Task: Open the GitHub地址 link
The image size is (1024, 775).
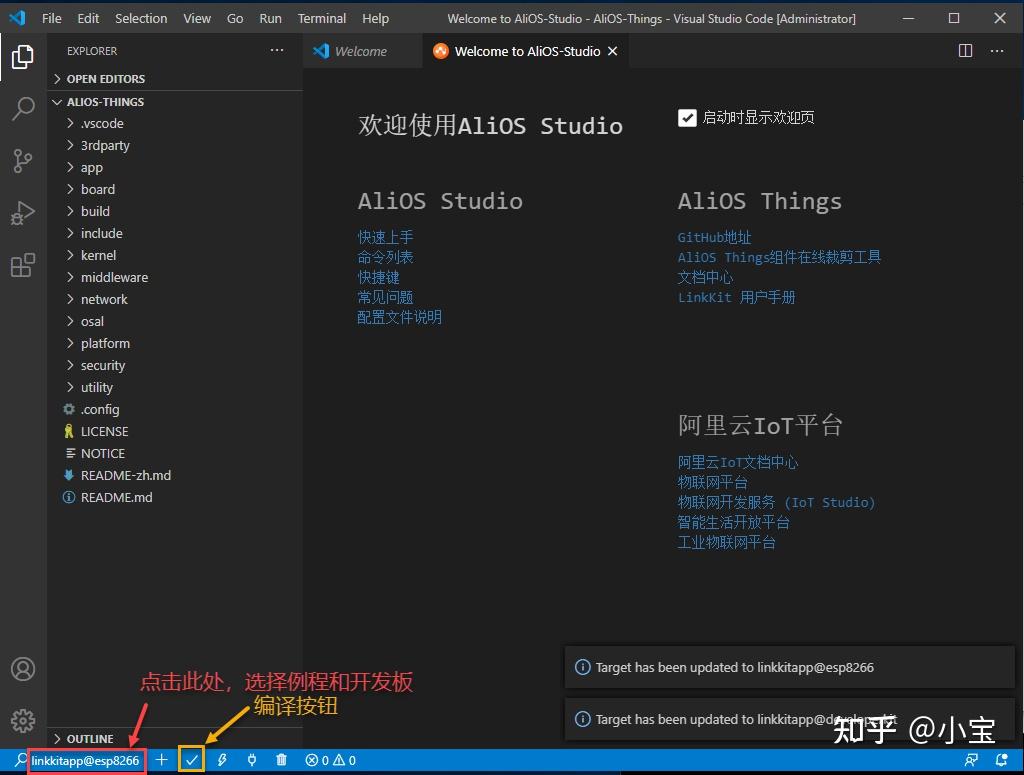Action: point(714,237)
